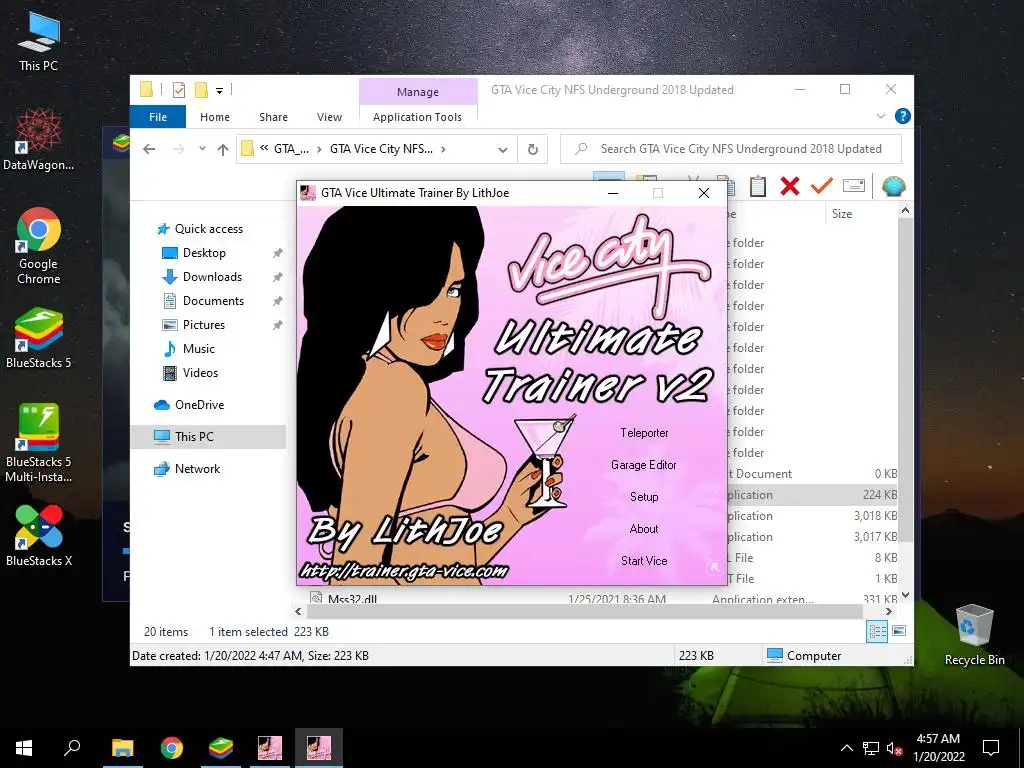The width and height of the screenshot is (1024, 768).
Task: Show hidden system tray icons
Action: click(x=846, y=748)
